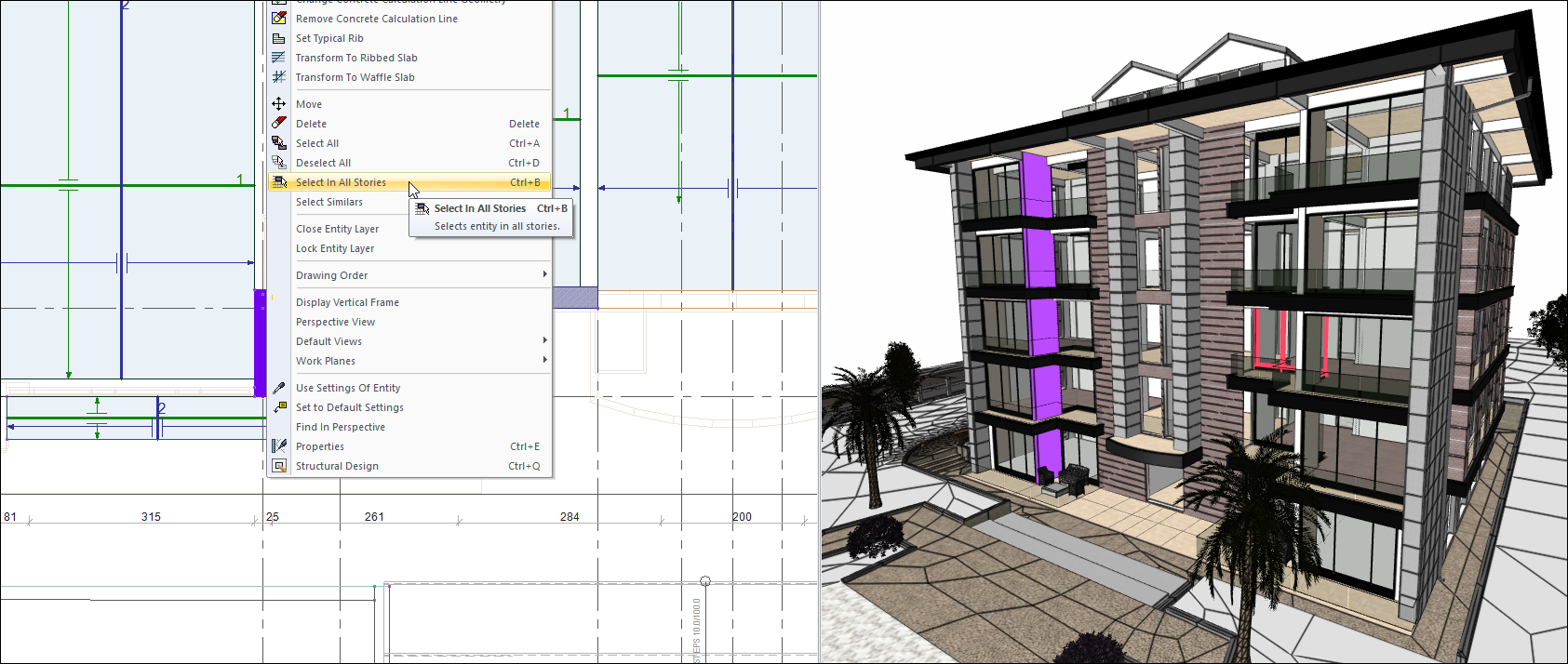Click the Delete eraser icon

click(278, 124)
